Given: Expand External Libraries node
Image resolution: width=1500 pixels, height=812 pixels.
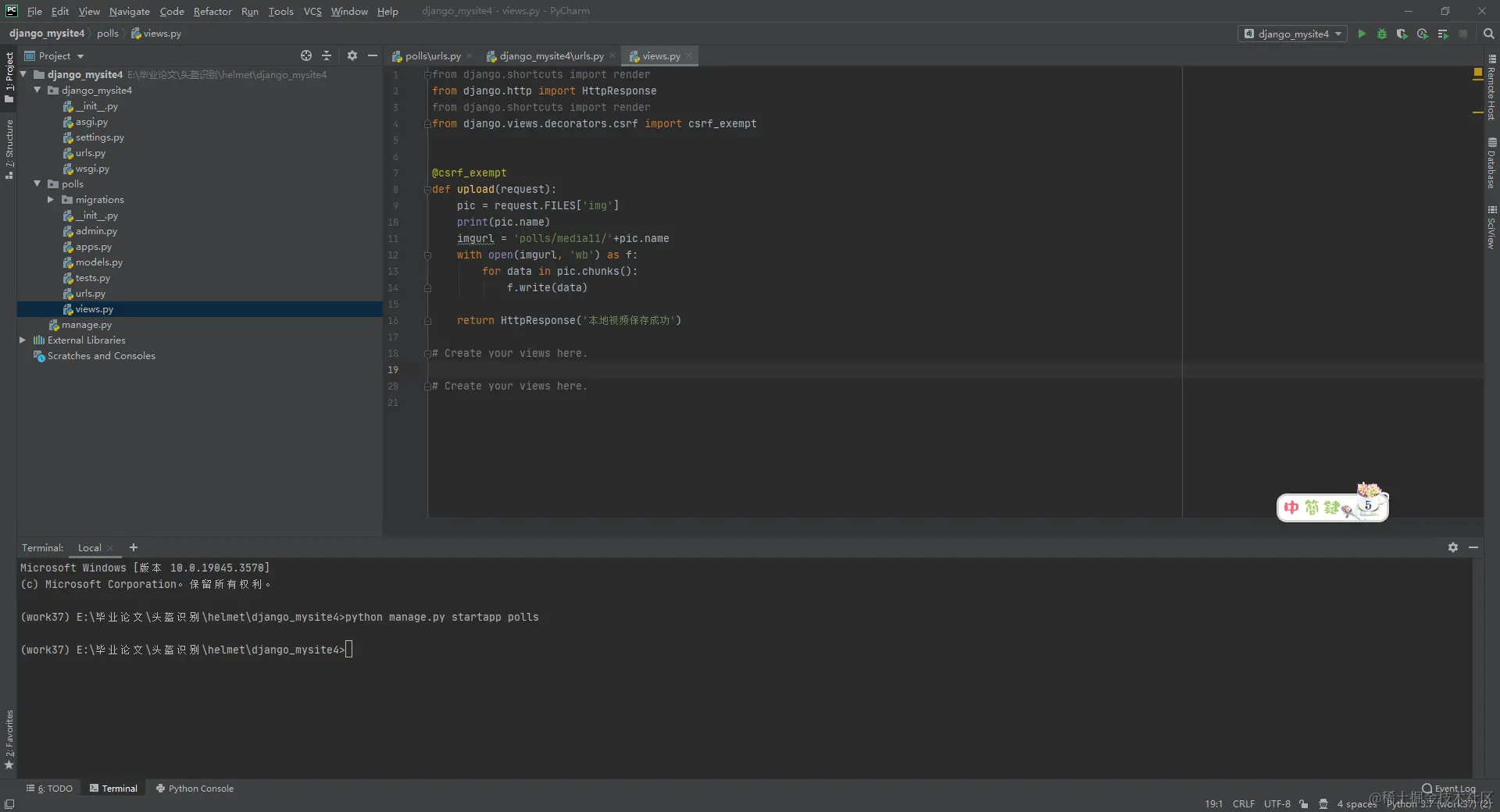Looking at the screenshot, I should 23,340.
